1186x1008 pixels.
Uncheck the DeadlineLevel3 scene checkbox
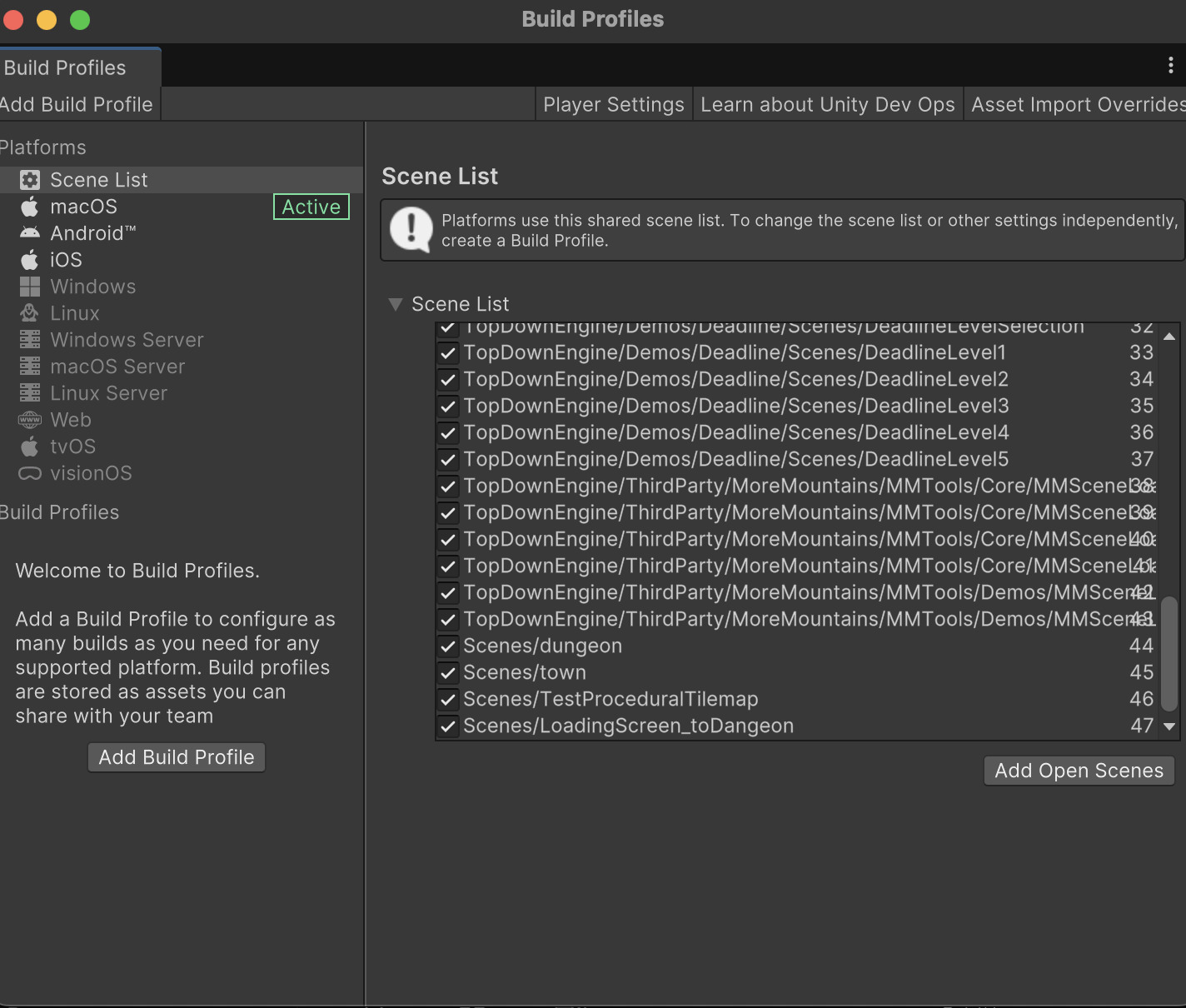[x=448, y=407]
